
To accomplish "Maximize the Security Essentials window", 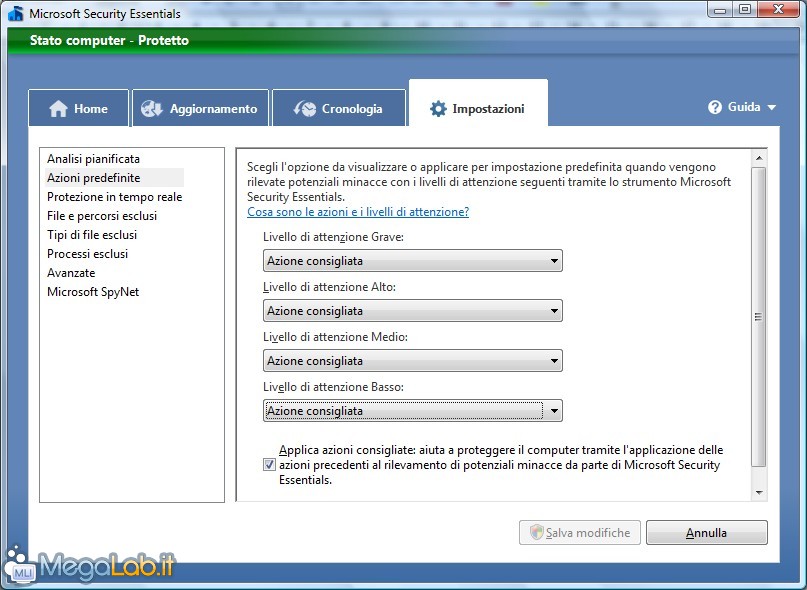I will pos(744,9).
